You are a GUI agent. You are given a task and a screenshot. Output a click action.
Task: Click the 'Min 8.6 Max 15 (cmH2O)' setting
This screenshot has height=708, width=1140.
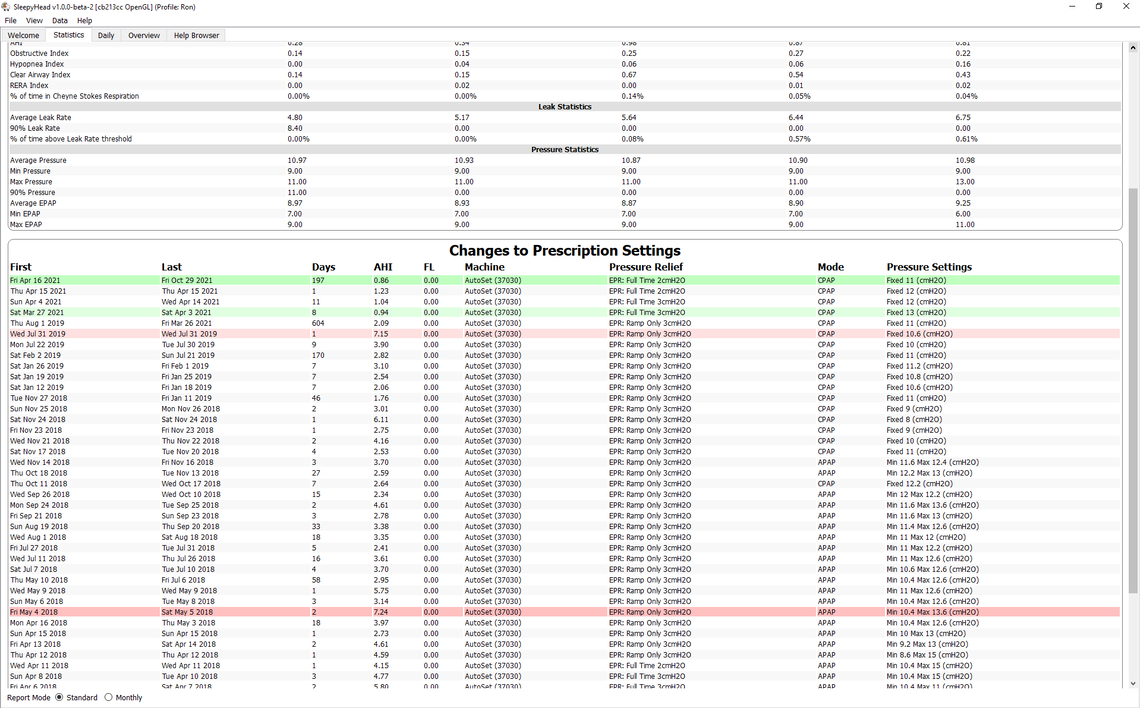tap(929, 655)
